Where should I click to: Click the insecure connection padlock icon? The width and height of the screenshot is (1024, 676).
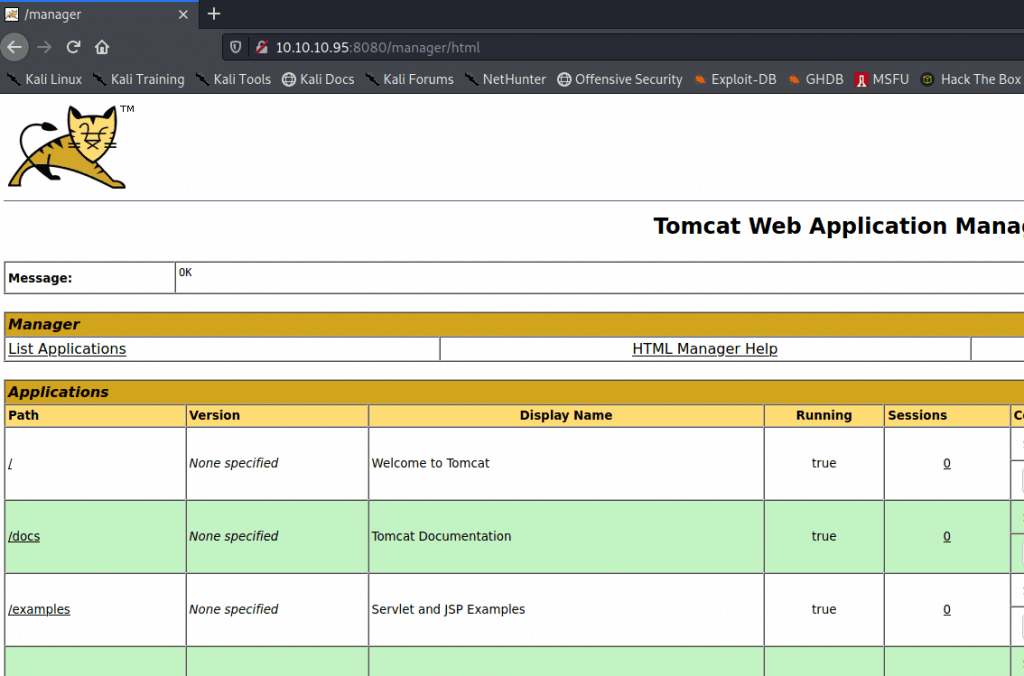click(262, 47)
